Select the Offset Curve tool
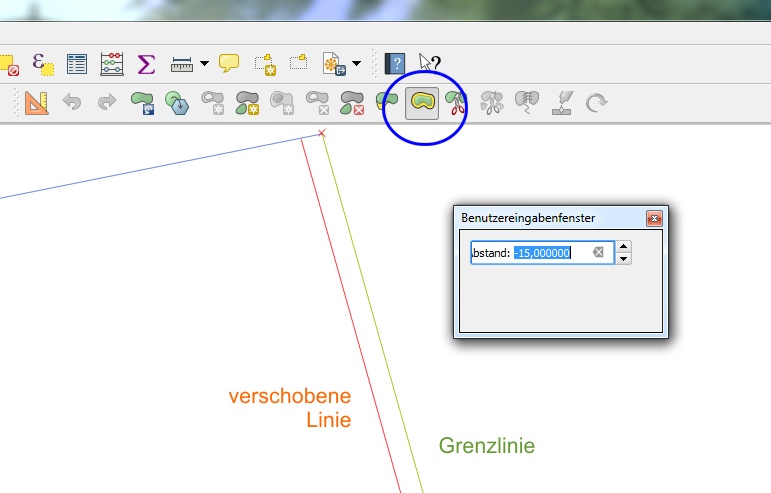Screen dimensions: 771x493 coord(421,102)
